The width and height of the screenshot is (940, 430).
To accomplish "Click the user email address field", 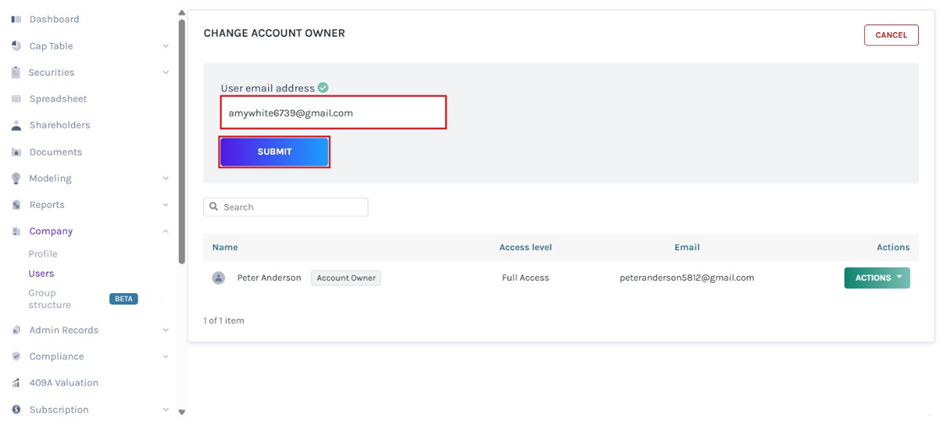I will (x=333, y=112).
